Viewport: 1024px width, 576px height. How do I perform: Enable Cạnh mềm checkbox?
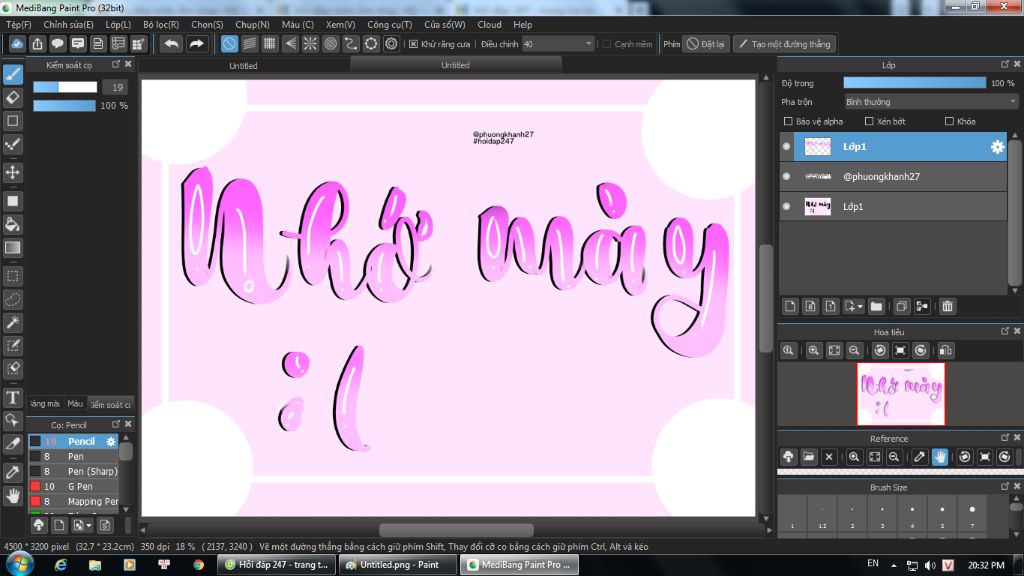pos(607,44)
